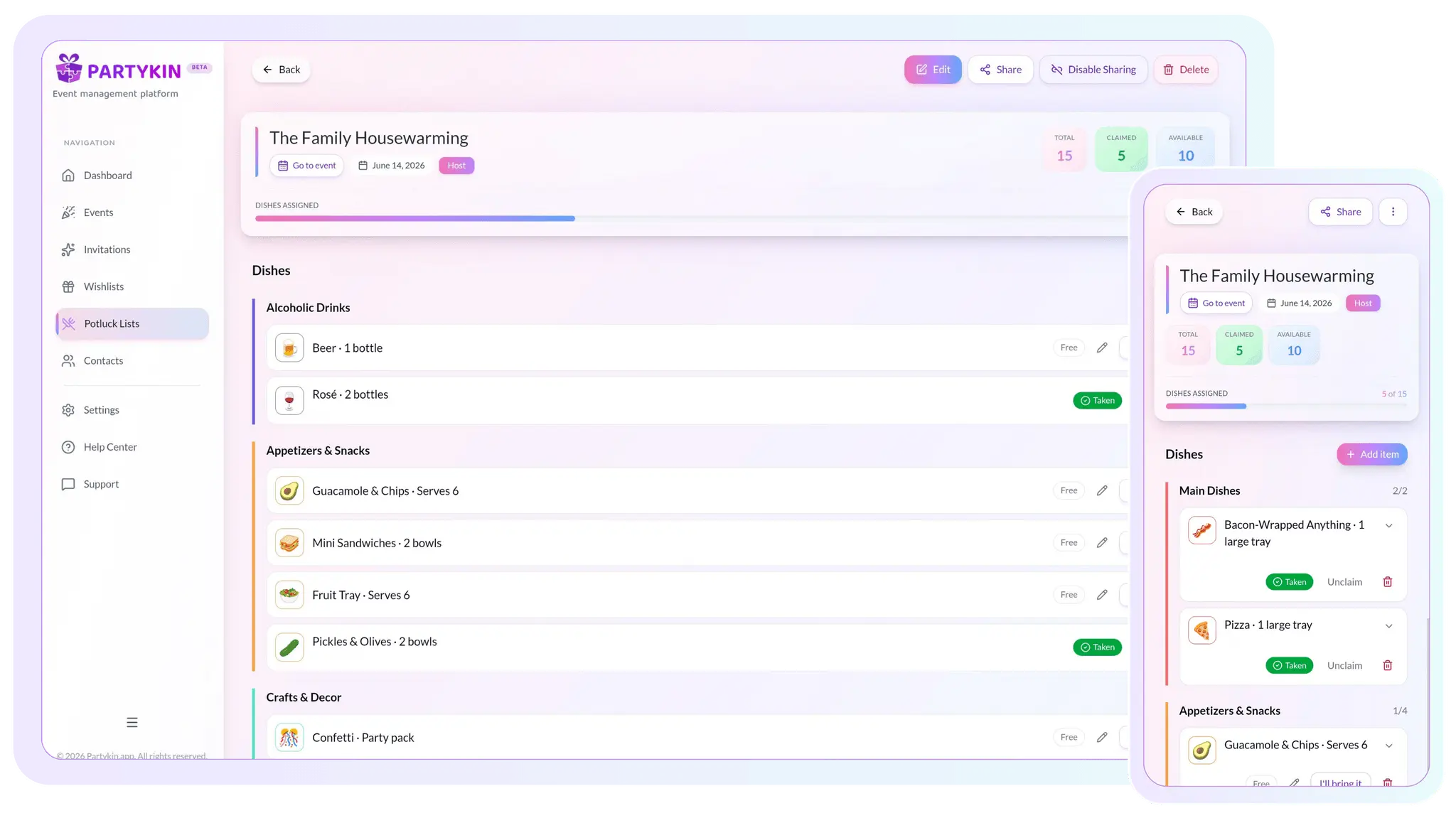Click the Main Dishes 2/2 counter
This screenshot has height=818, width=1456.
click(1399, 491)
